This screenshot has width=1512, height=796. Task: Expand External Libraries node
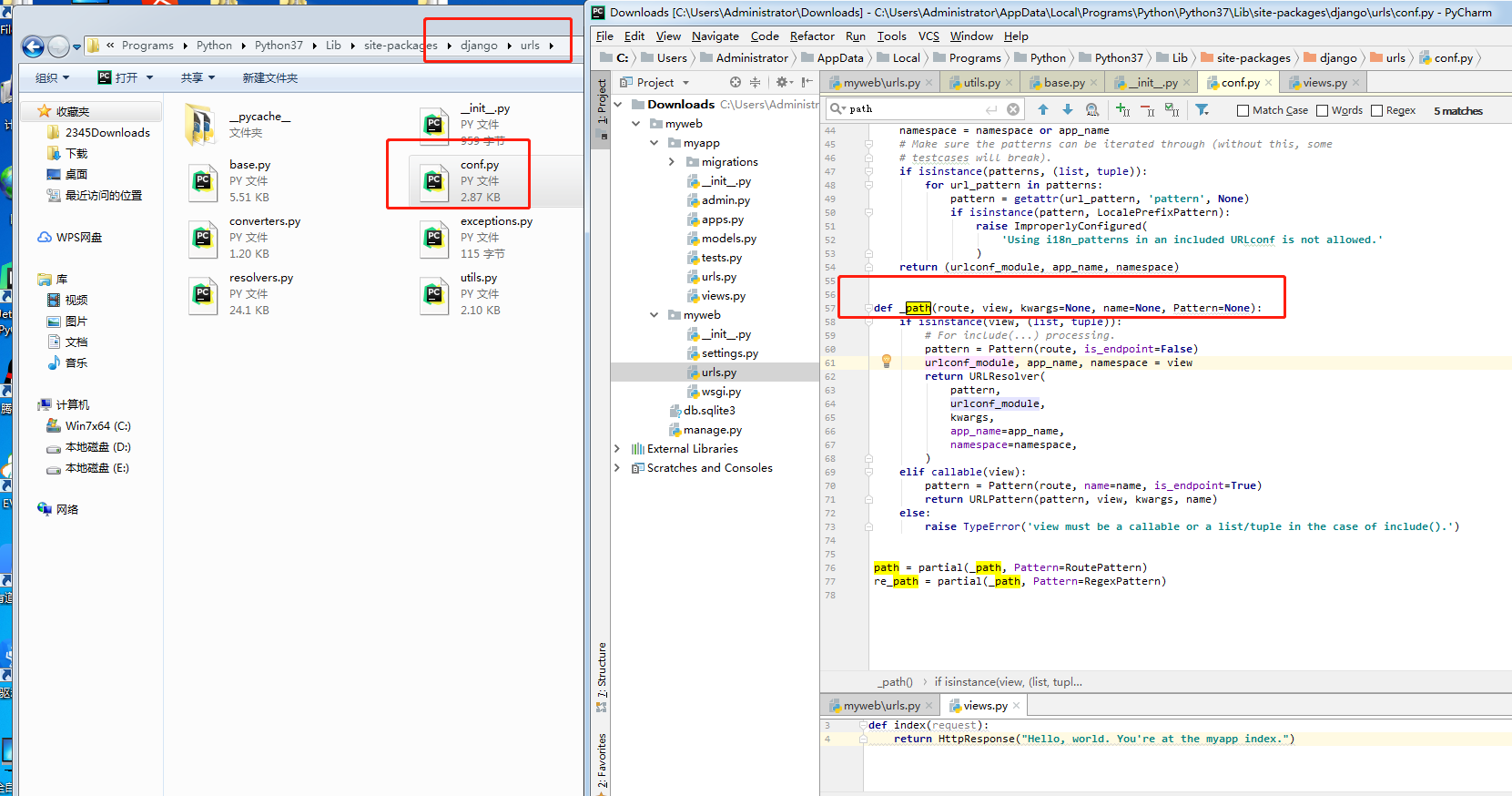tap(618, 449)
